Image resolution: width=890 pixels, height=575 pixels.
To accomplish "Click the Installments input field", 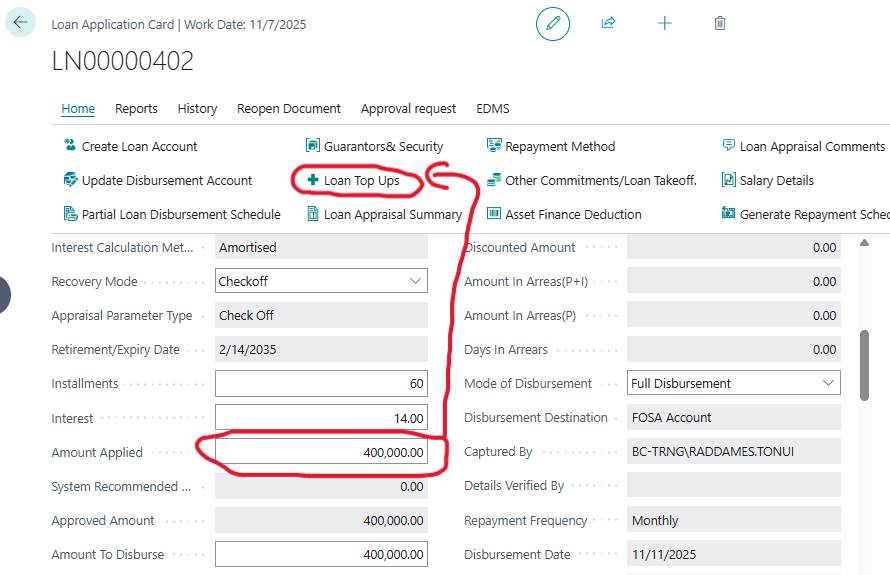I will click(x=321, y=384).
